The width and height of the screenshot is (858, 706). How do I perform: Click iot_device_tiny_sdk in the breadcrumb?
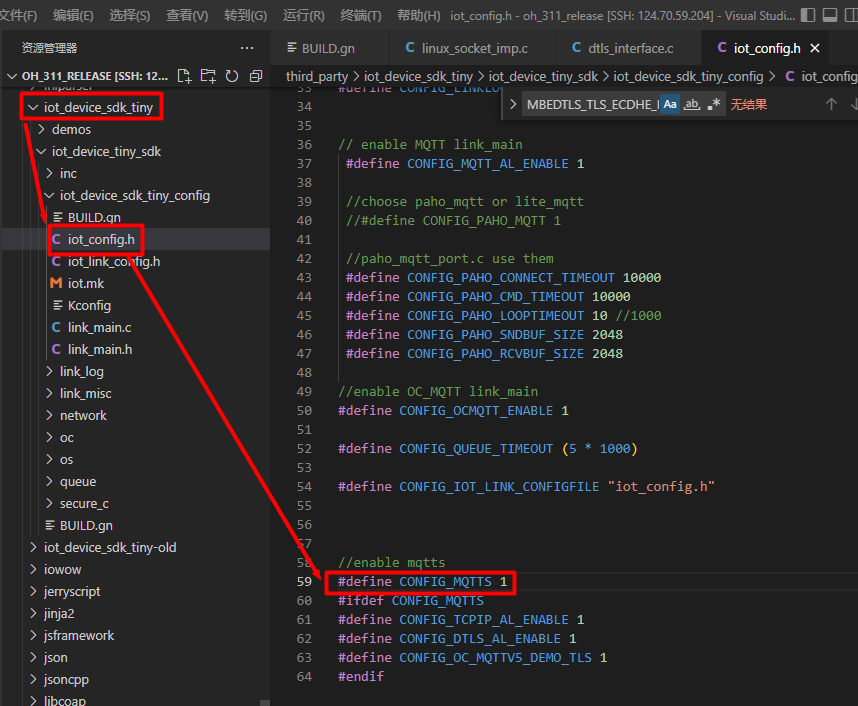click(543, 76)
